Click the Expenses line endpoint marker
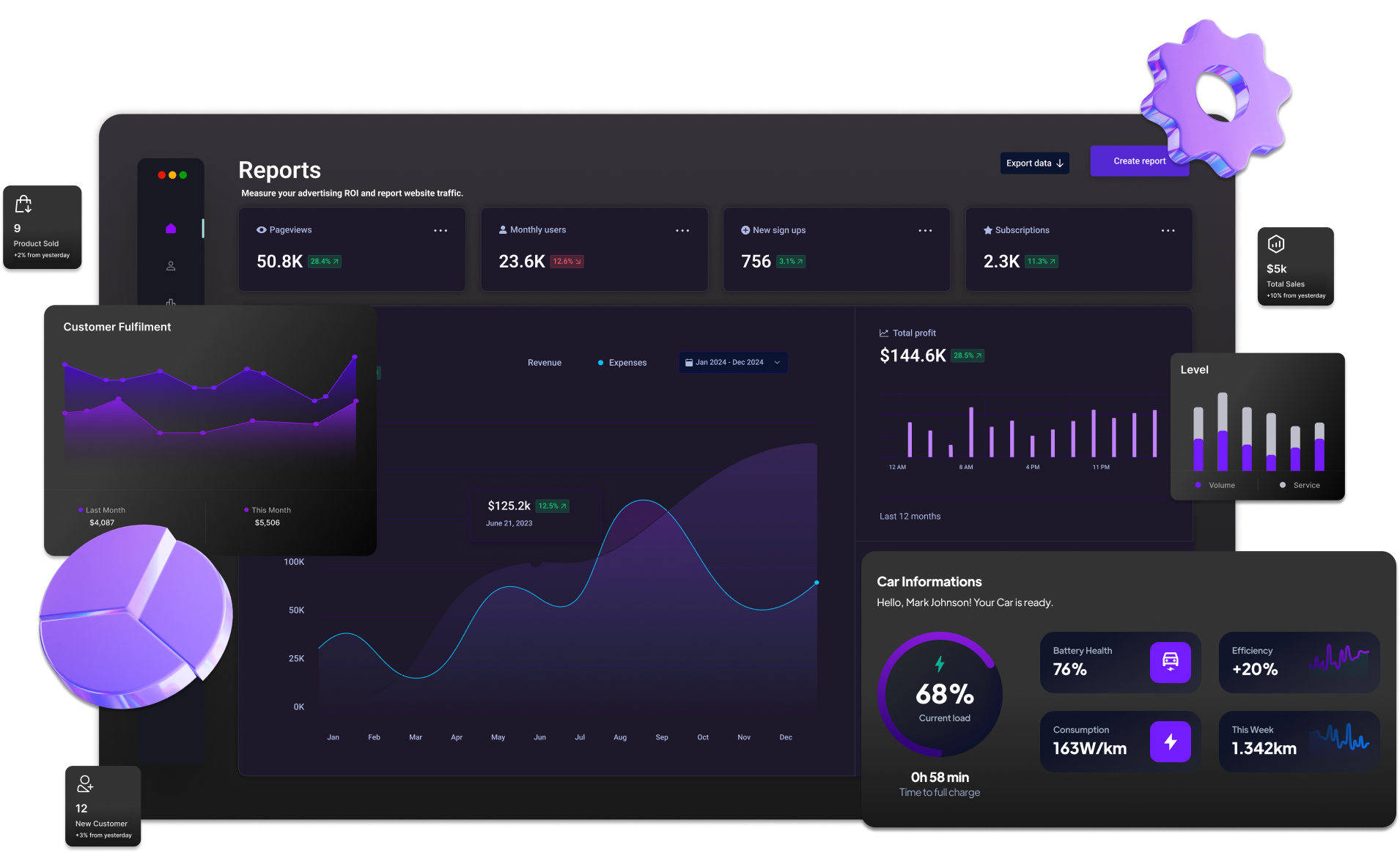Screen dimensions: 1400x853 click(817, 583)
